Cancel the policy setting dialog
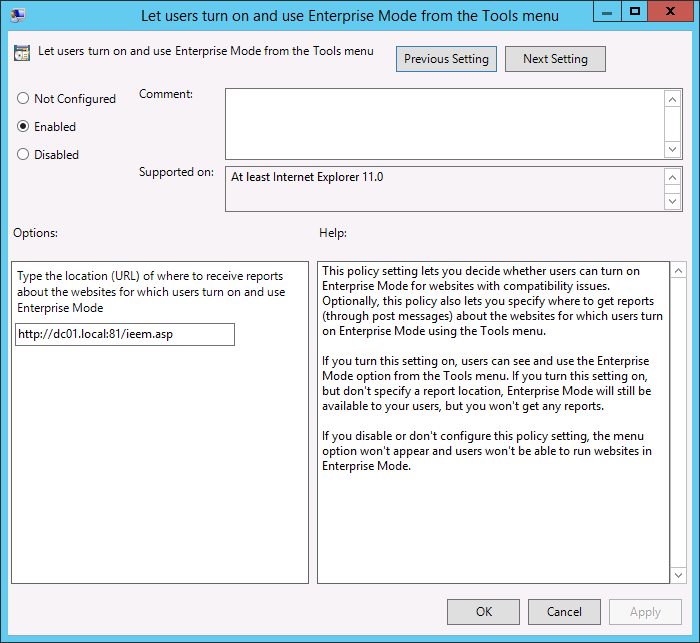Image resolution: width=700 pixels, height=643 pixels. click(564, 612)
